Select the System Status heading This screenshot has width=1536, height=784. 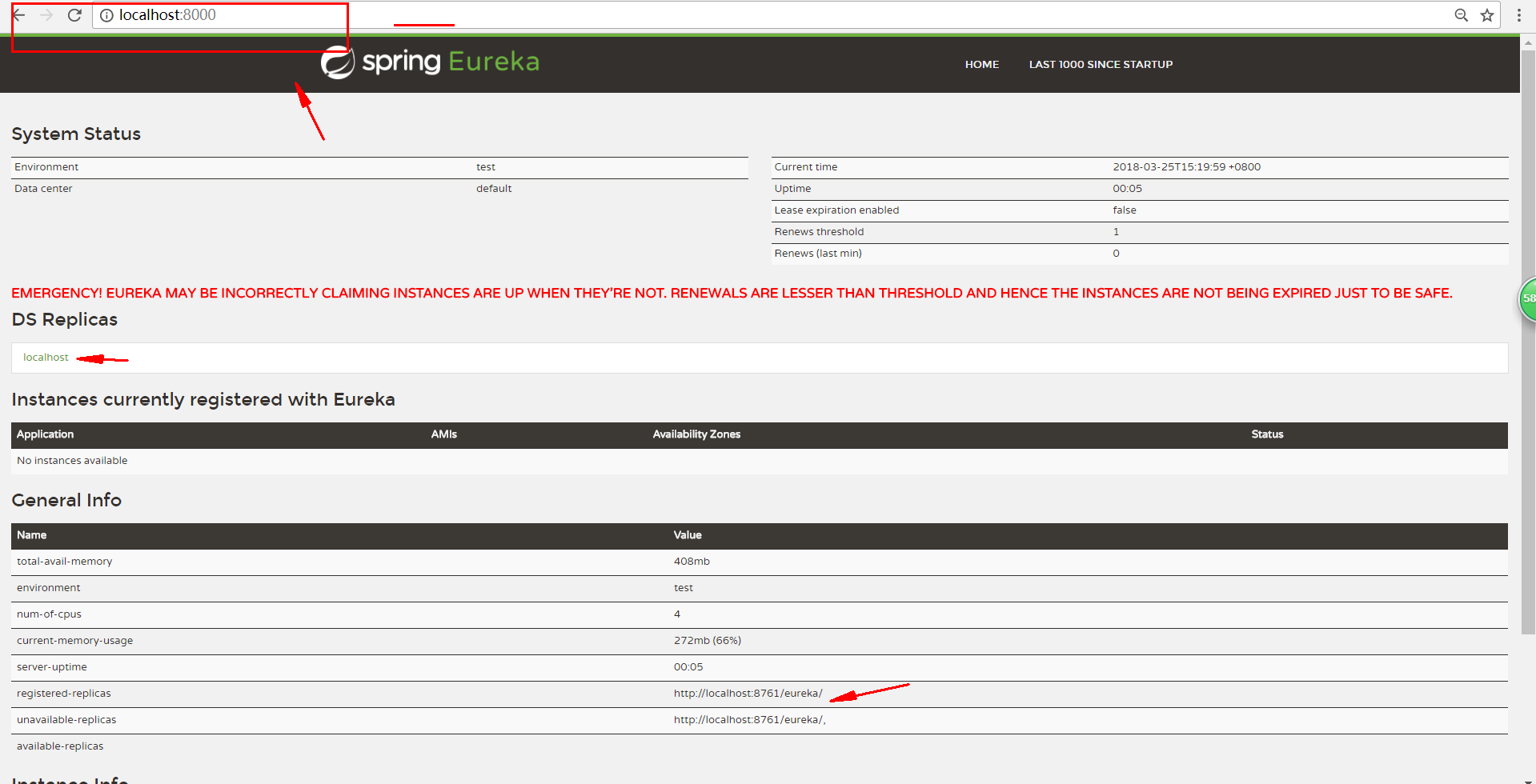(76, 134)
